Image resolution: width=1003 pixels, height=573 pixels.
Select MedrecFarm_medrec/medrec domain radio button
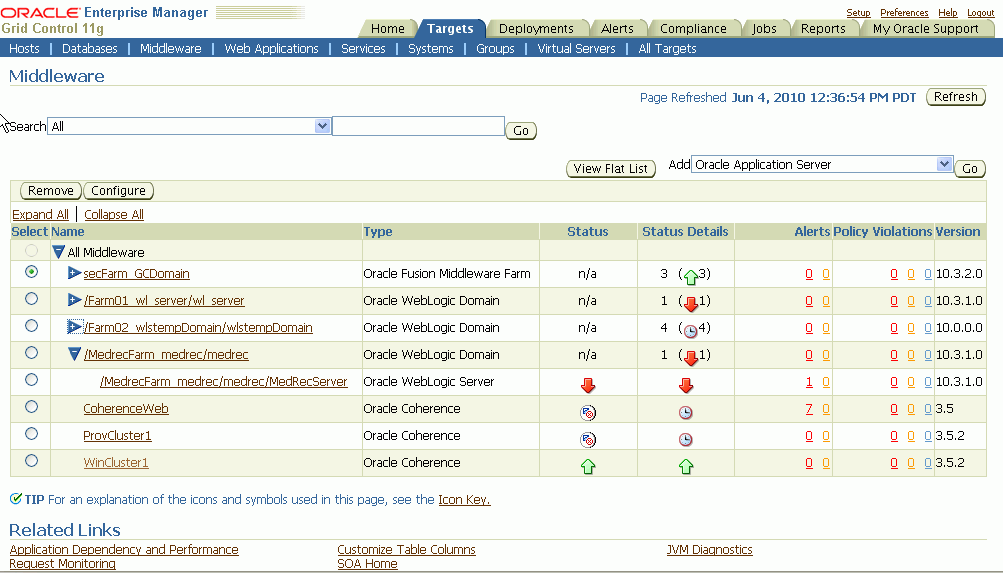[31, 352]
